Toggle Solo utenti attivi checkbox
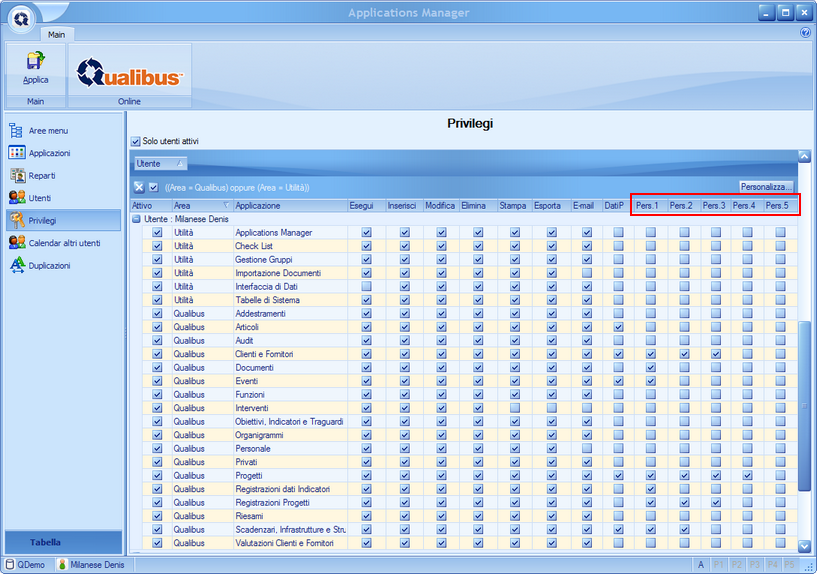The image size is (817, 574). (136, 142)
